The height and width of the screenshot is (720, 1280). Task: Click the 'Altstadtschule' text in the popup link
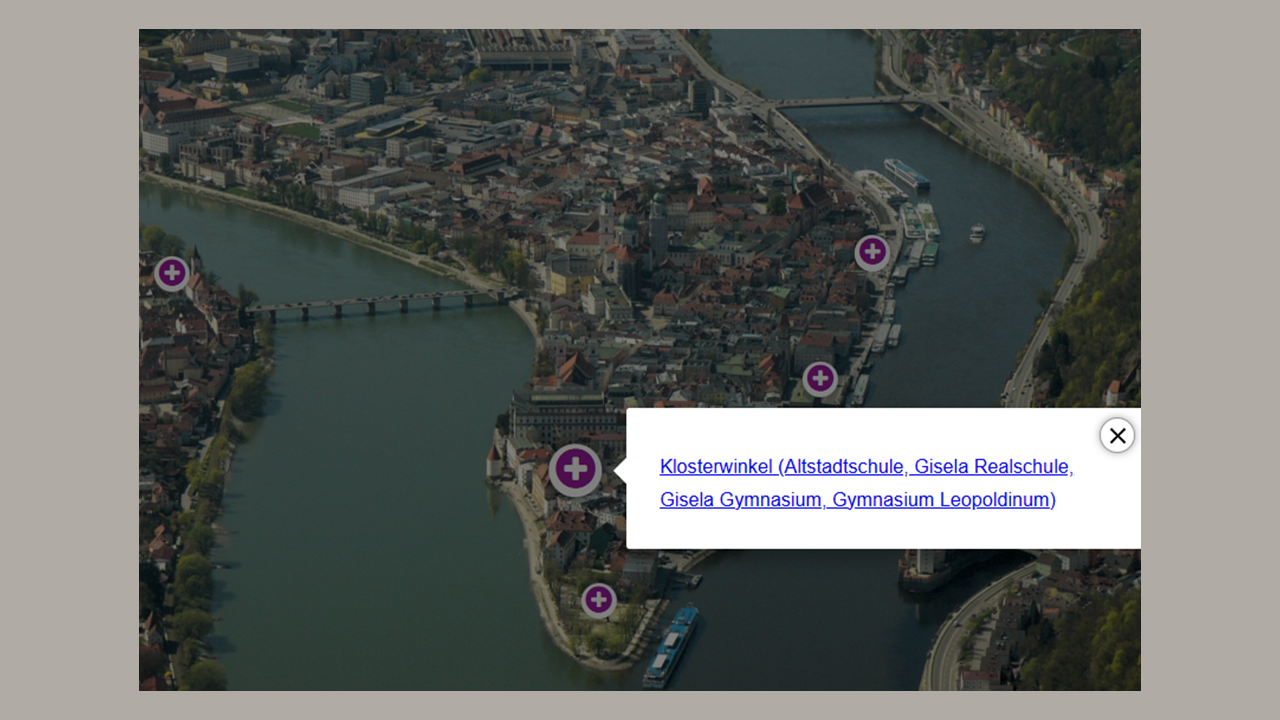(x=845, y=467)
